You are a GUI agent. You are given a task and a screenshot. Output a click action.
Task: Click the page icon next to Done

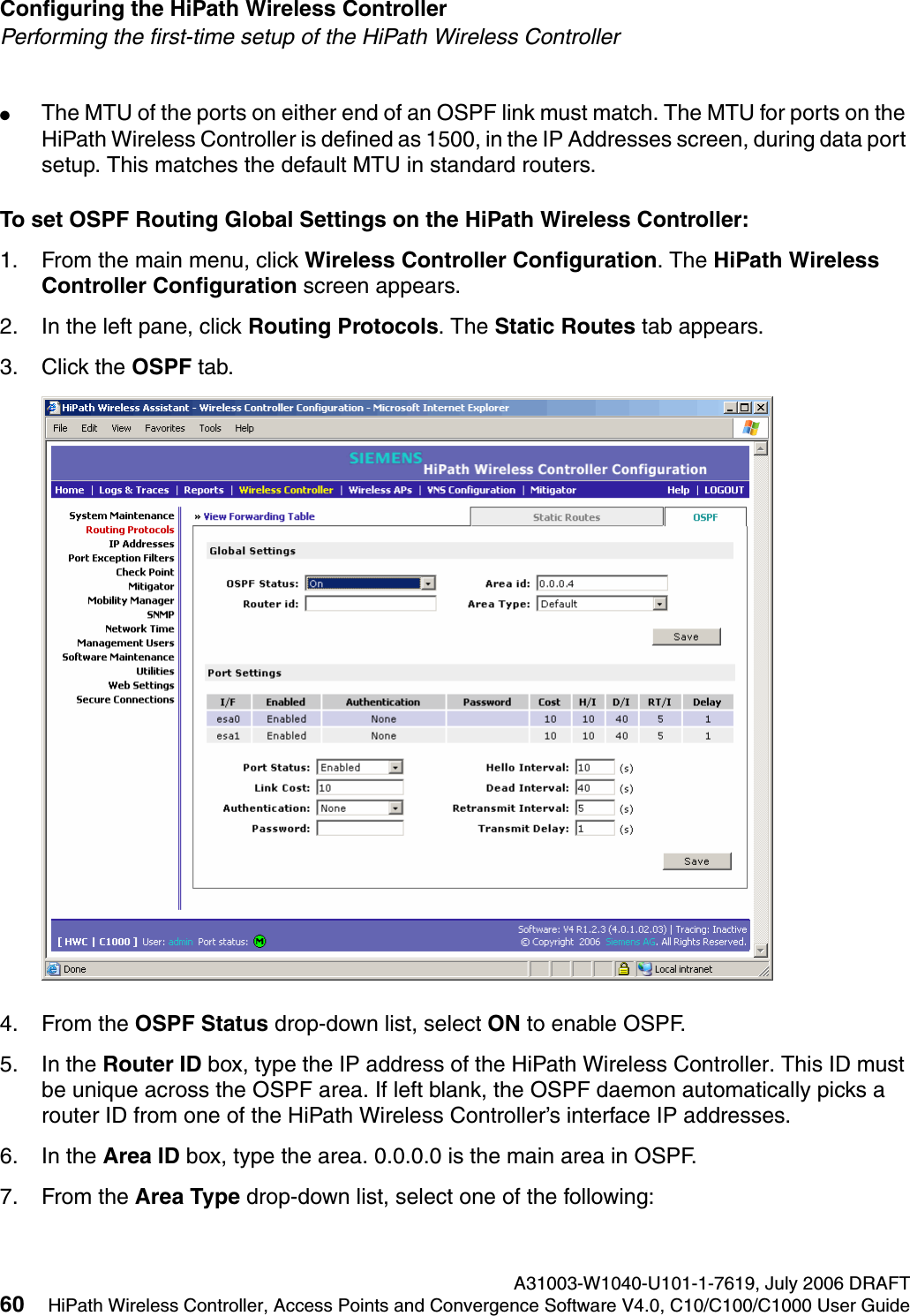[53, 968]
